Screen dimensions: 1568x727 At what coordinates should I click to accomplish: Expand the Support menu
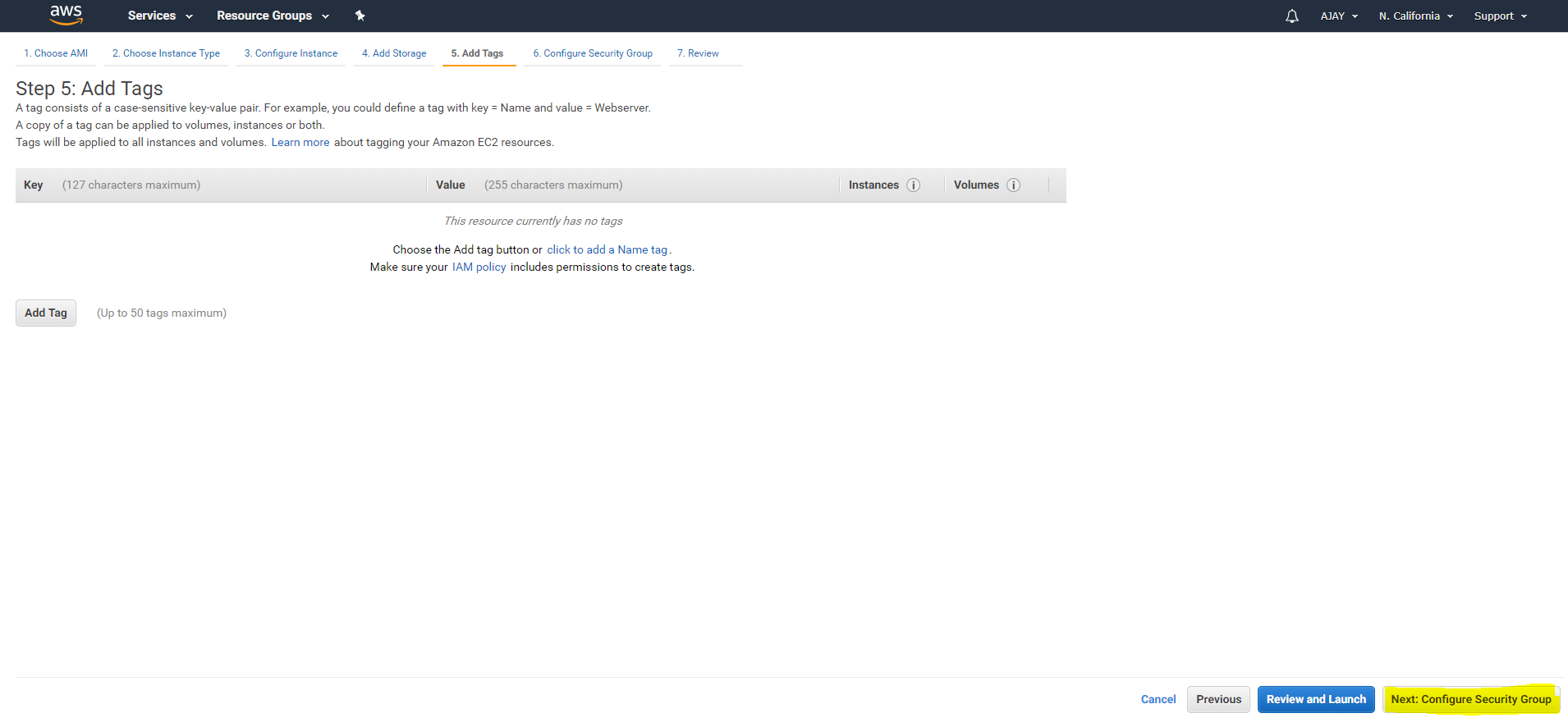(x=1500, y=16)
